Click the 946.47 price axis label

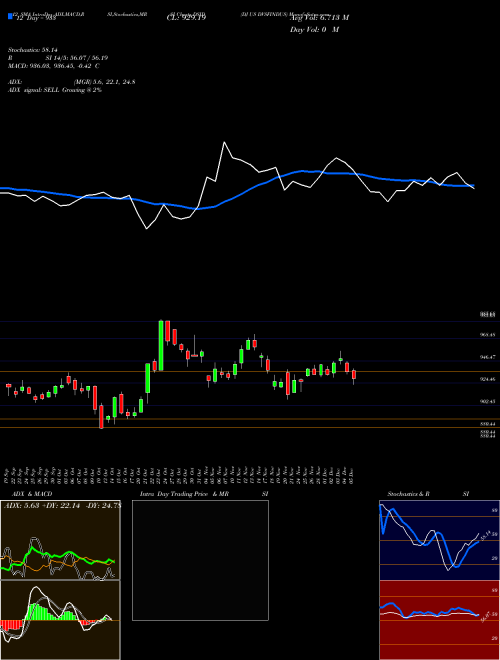coord(487,357)
